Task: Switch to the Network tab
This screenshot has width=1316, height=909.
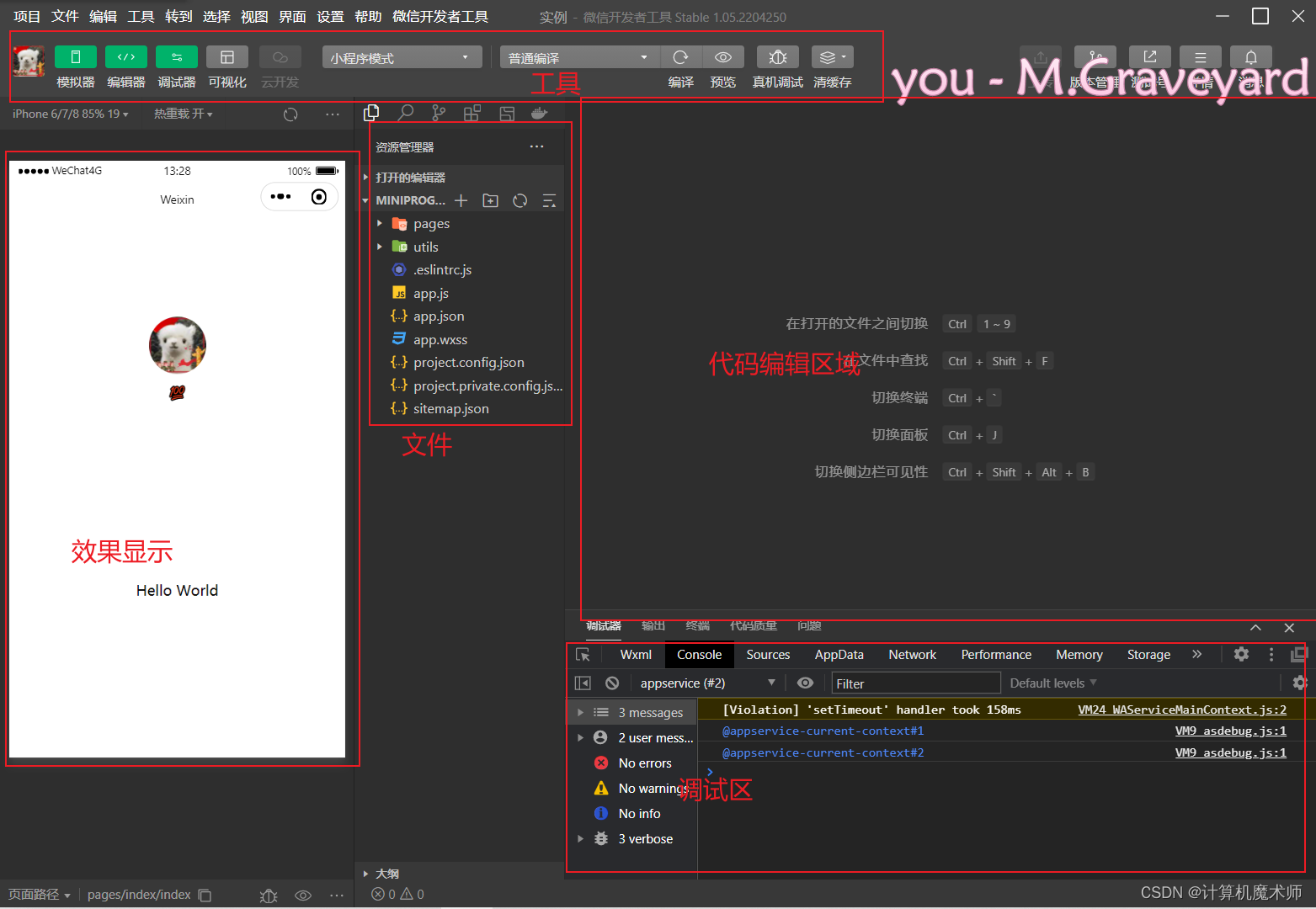Action: [913, 655]
